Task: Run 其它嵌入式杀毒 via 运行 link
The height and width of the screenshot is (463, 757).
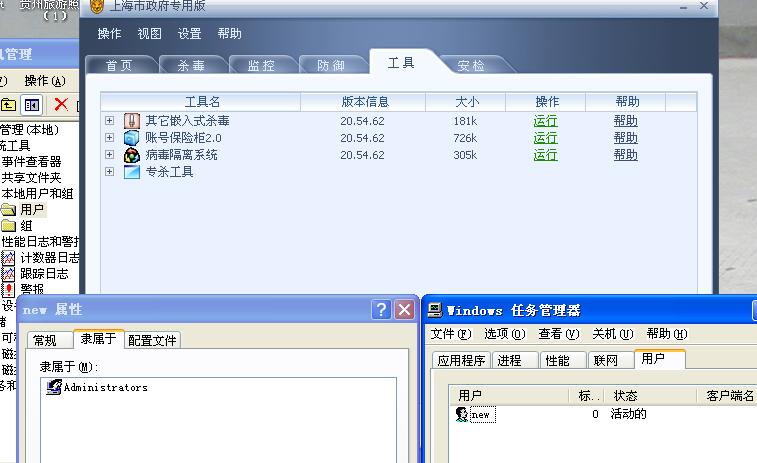Action: (546, 121)
